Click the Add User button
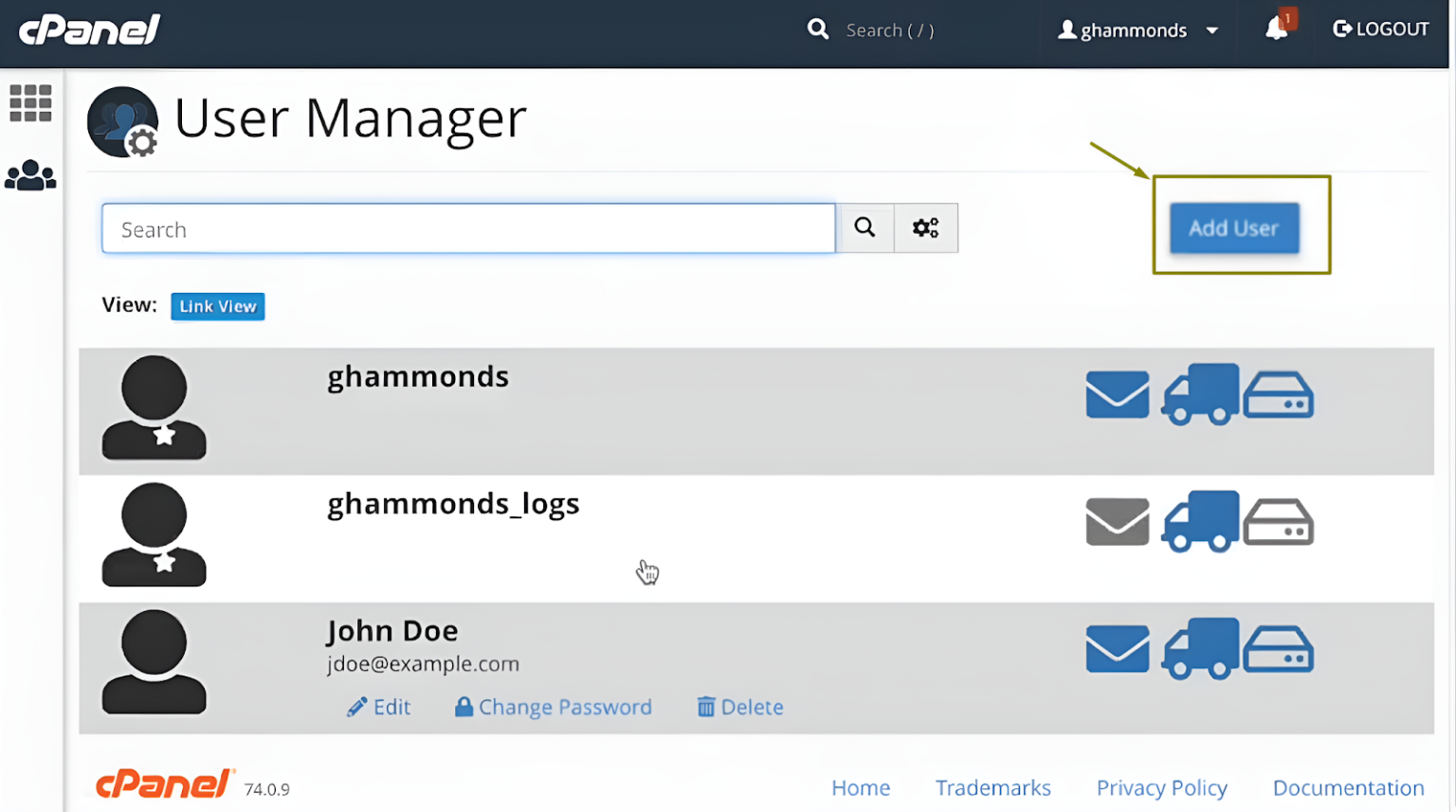 pos(1233,227)
